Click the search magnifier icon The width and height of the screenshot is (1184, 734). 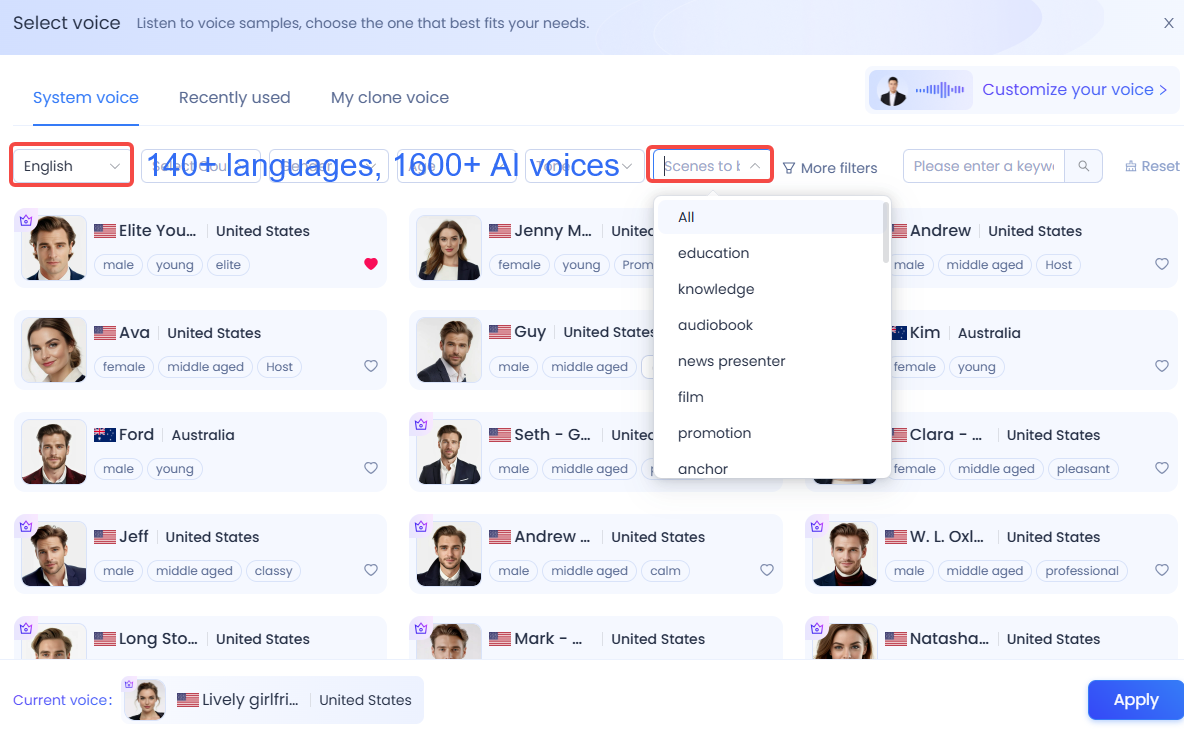pos(1084,166)
